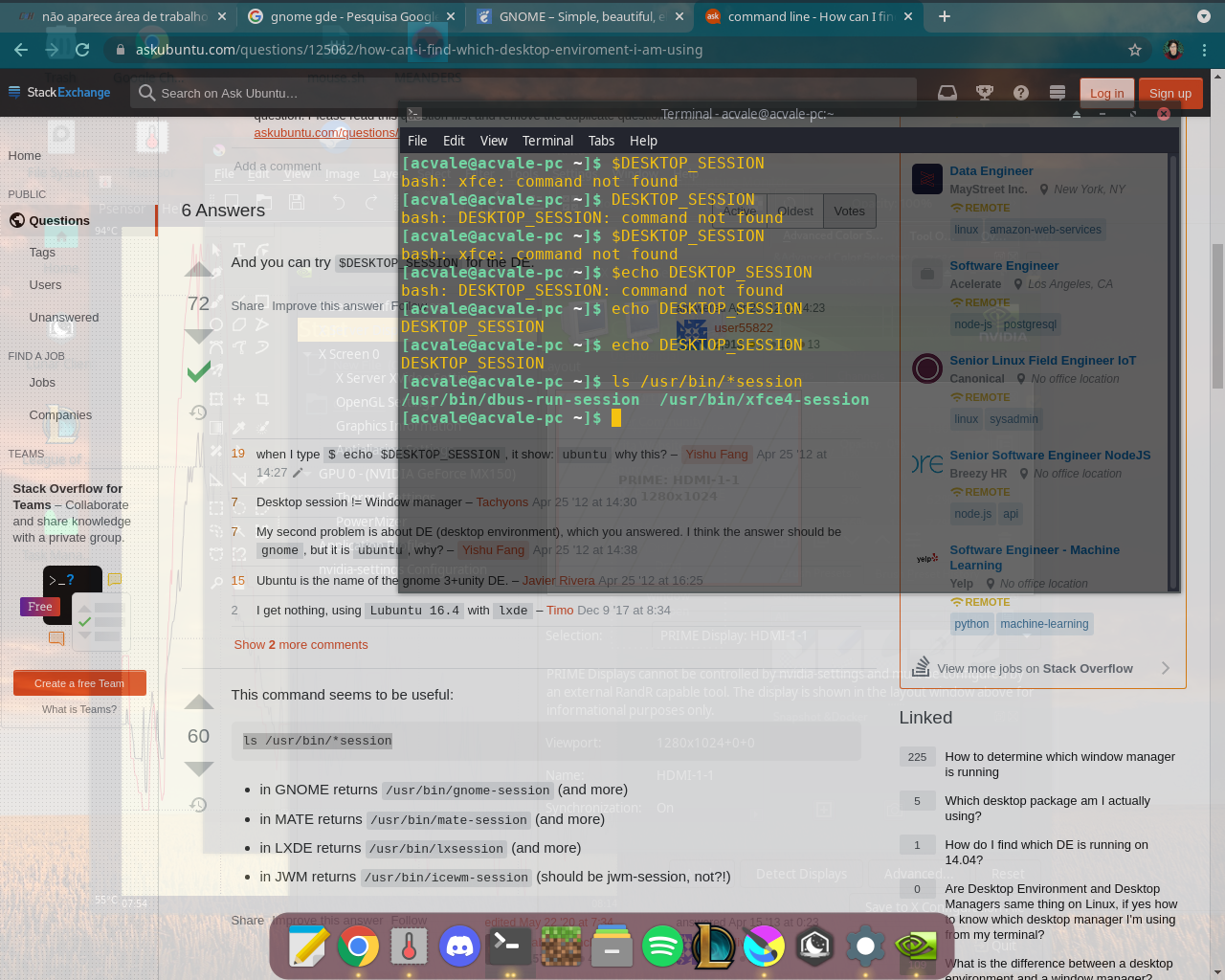The height and width of the screenshot is (980, 1225).
Task: Click Create a free Team button
Action: (x=79, y=683)
